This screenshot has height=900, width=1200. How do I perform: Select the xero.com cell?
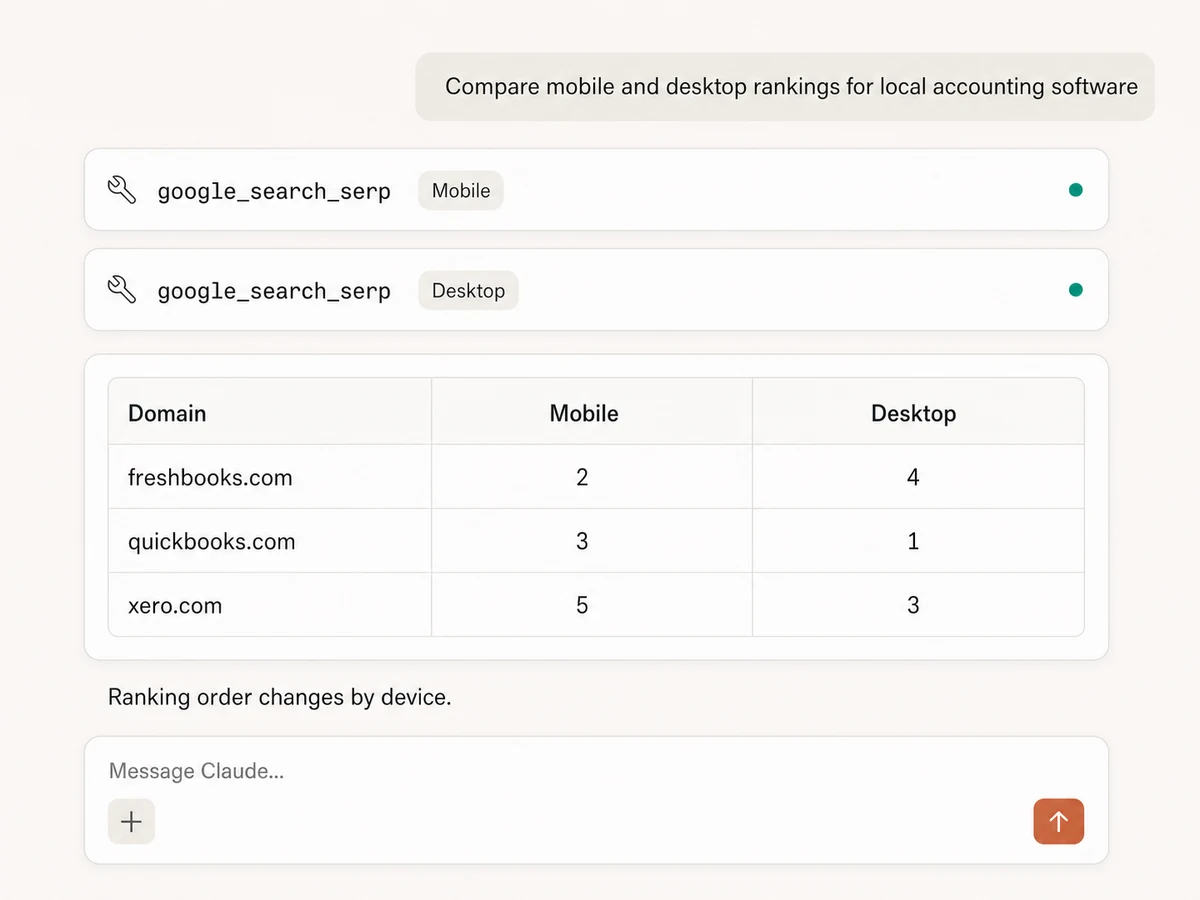coord(270,605)
